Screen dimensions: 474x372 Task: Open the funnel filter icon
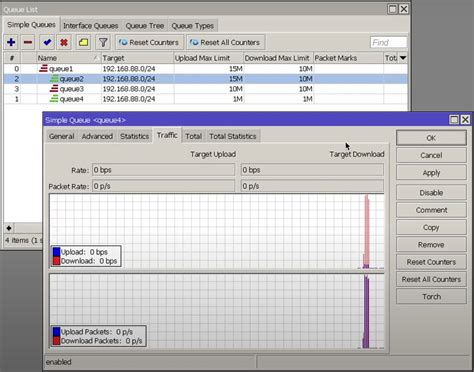(103, 42)
